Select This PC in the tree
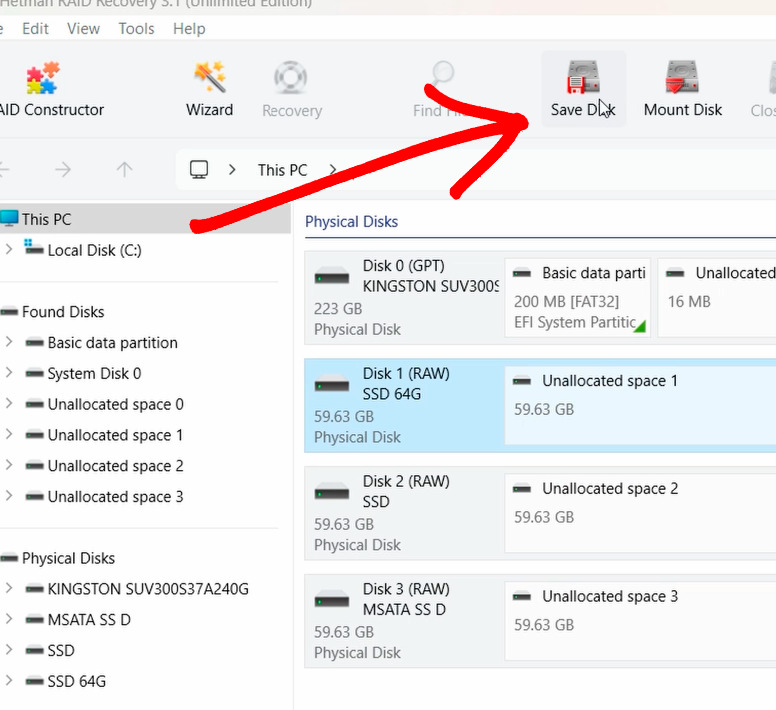Image resolution: width=776 pixels, height=710 pixels. (x=144, y=219)
